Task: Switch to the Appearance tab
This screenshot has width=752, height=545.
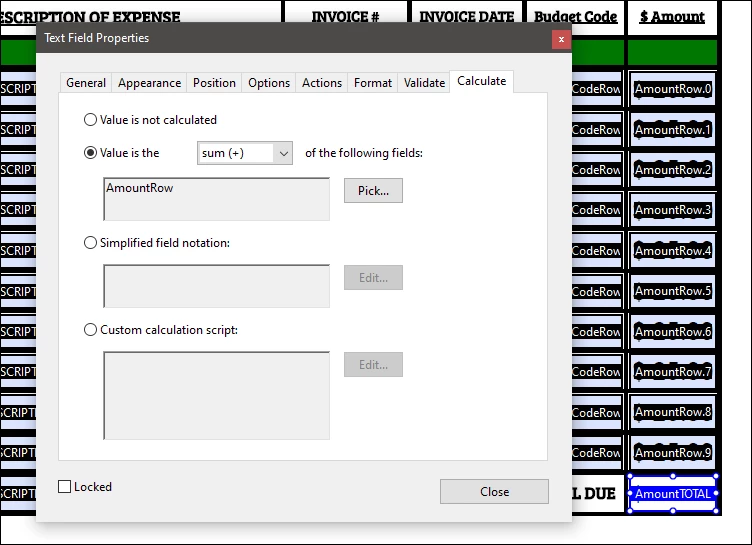Action: pos(150,83)
